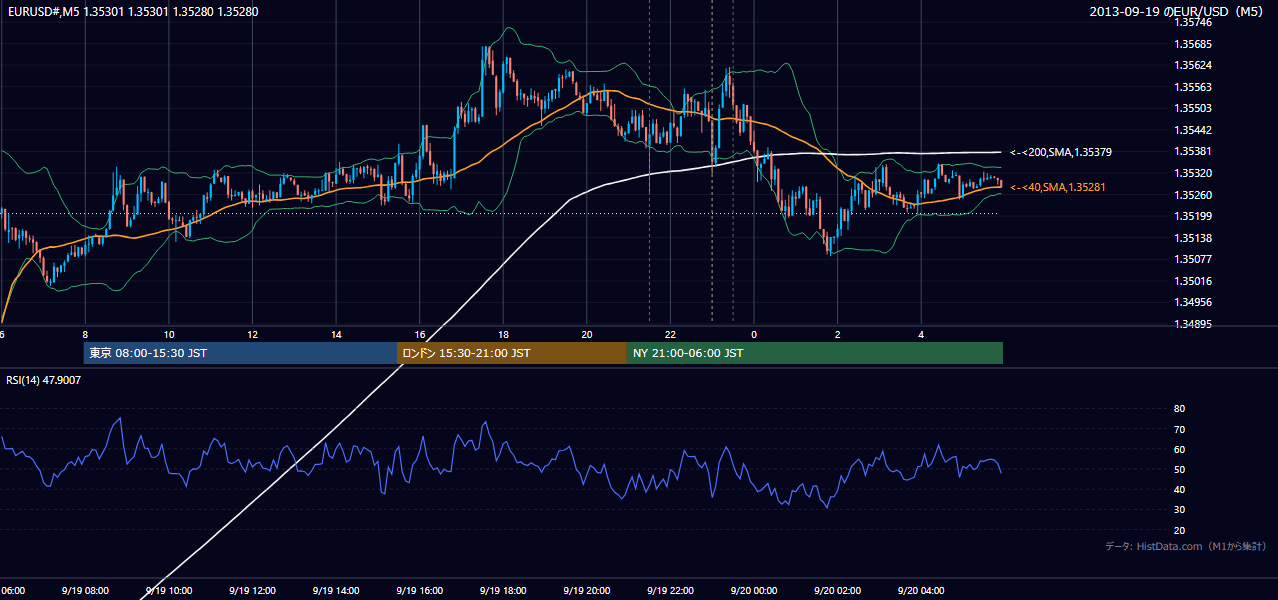
Task: Click the RSI level 60 label
Action: 1179,449
